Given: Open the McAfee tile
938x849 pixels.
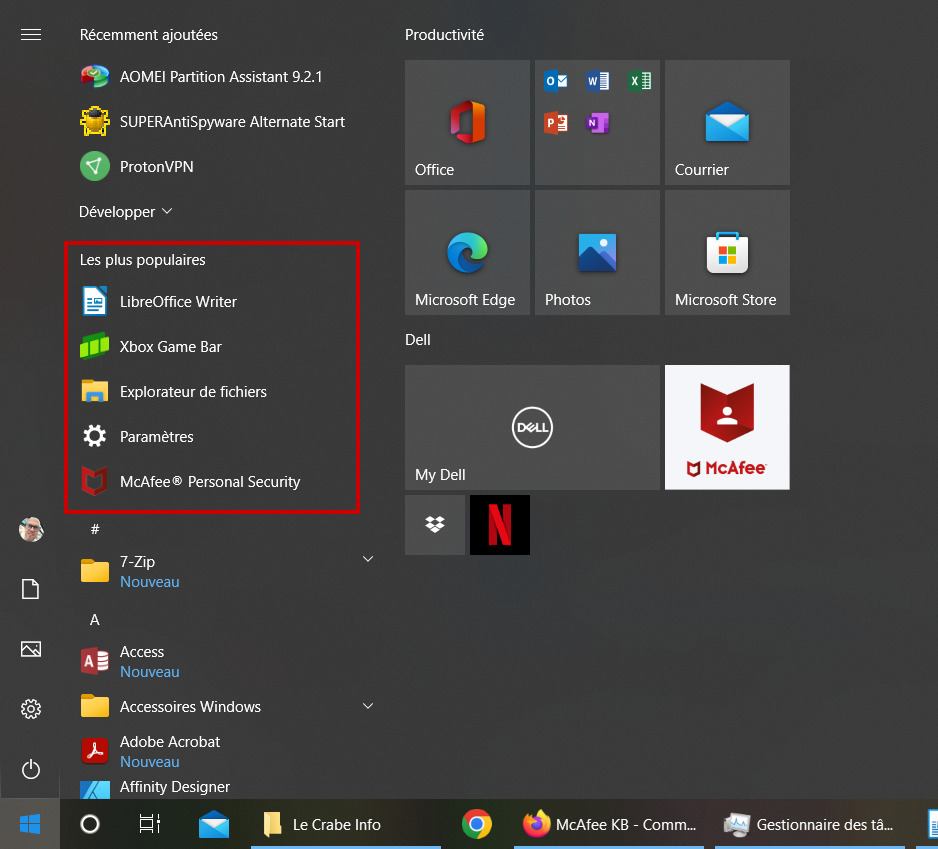Looking at the screenshot, I should point(727,427).
